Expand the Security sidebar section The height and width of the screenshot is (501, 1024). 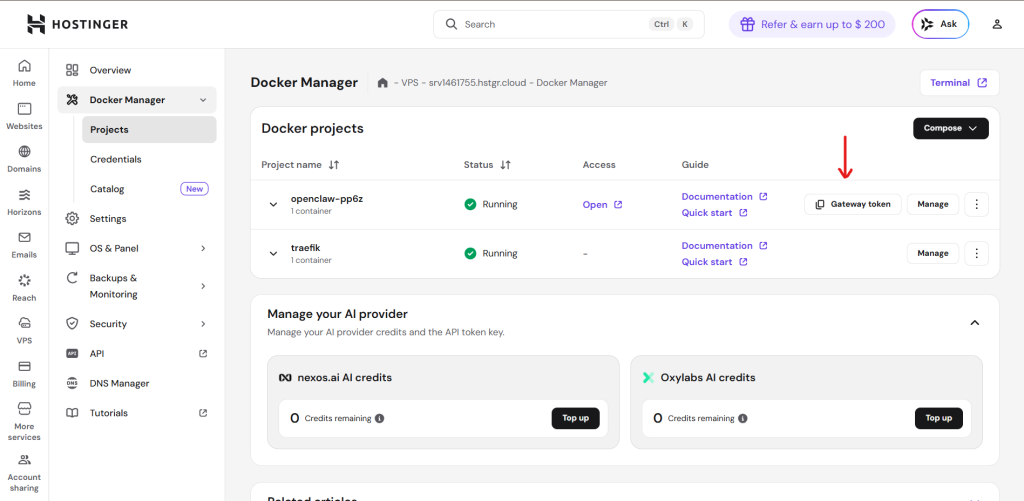(x=203, y=324)
